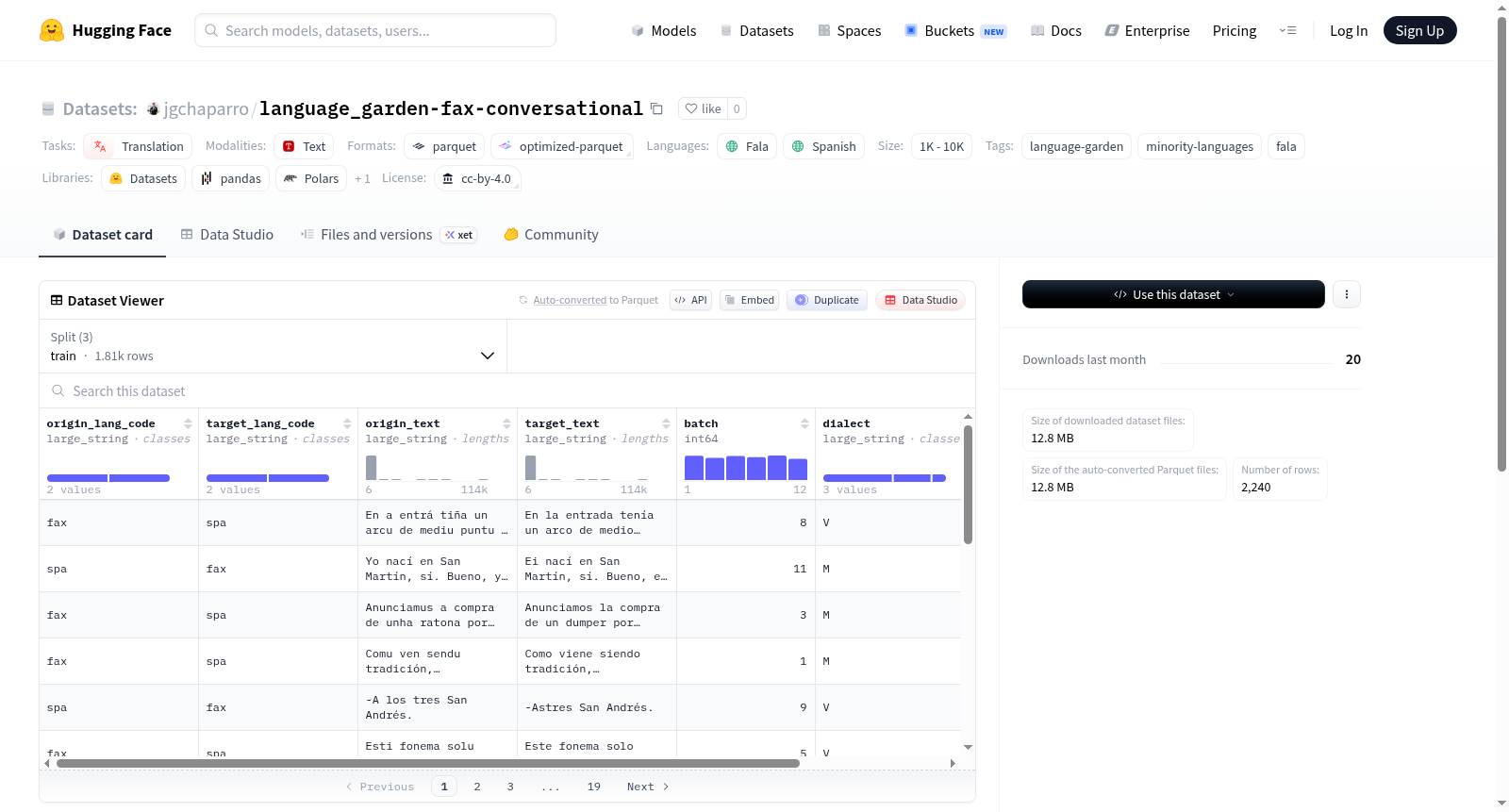Screen dimensions: 1509x812
Task: Open the Datasets nav link
Action: click(x=756, y=30)
